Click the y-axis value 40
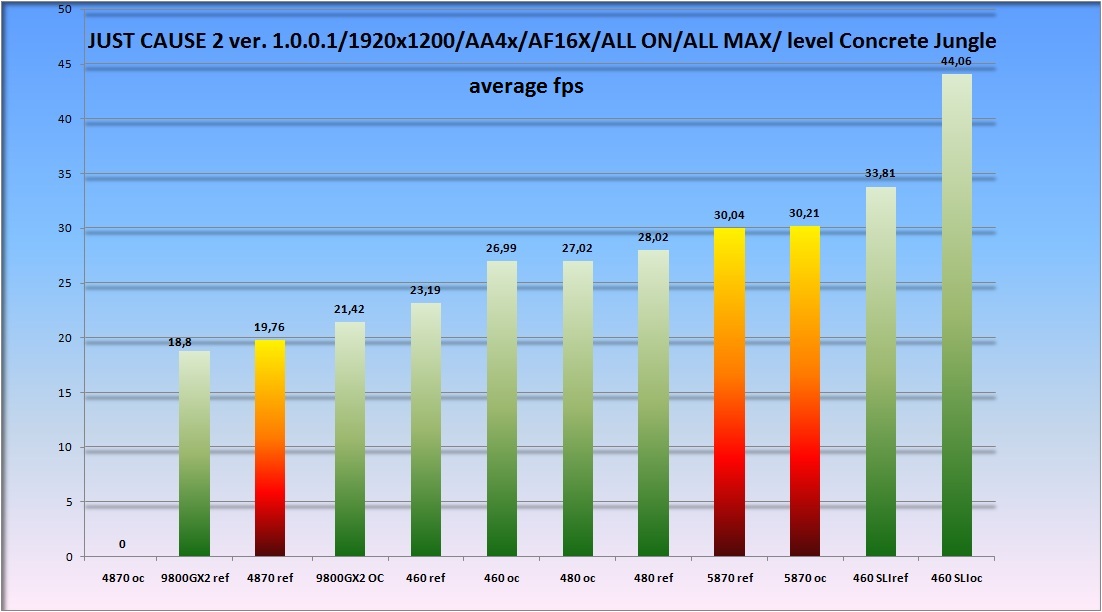The width and height of the screenshot is (1102, 612). click(x=65, y=119)
